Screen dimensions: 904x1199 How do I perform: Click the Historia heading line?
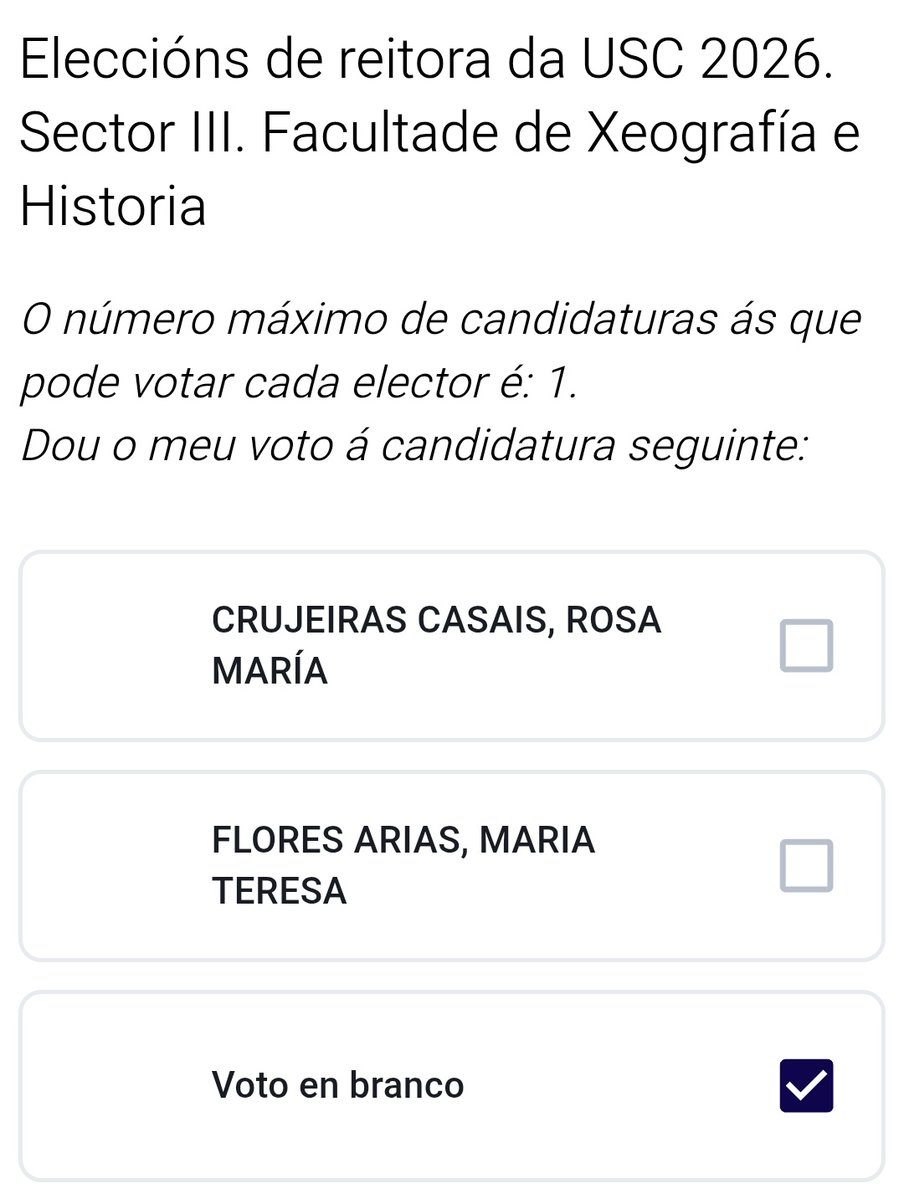[x=113, y=206]
